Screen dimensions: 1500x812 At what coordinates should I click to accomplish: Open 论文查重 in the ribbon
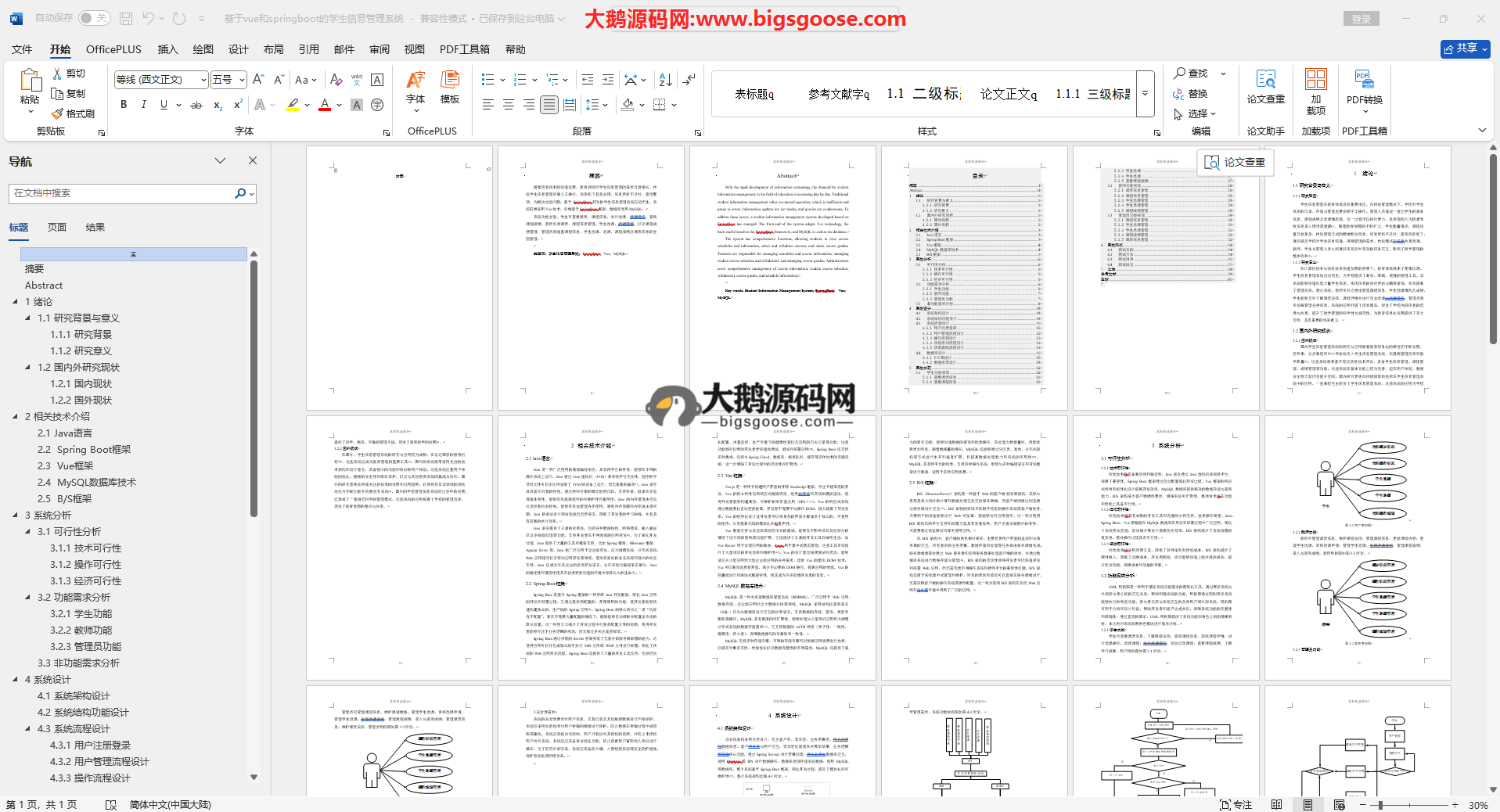coord(1265,87)
